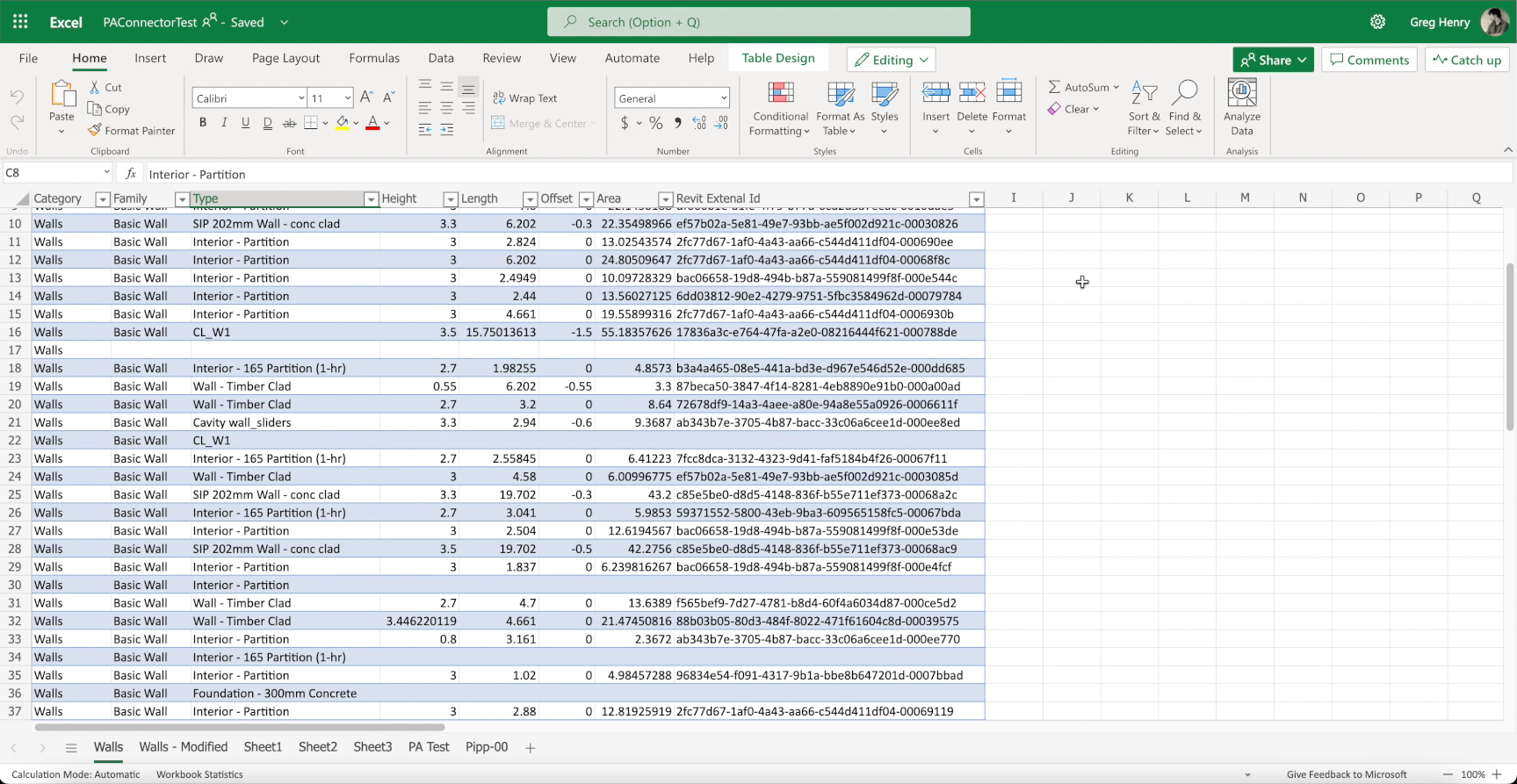The image size is (1517, 784).
Task: Click the Fill Color swatch button
Action: pyautogui.click(x=342, y=123)
